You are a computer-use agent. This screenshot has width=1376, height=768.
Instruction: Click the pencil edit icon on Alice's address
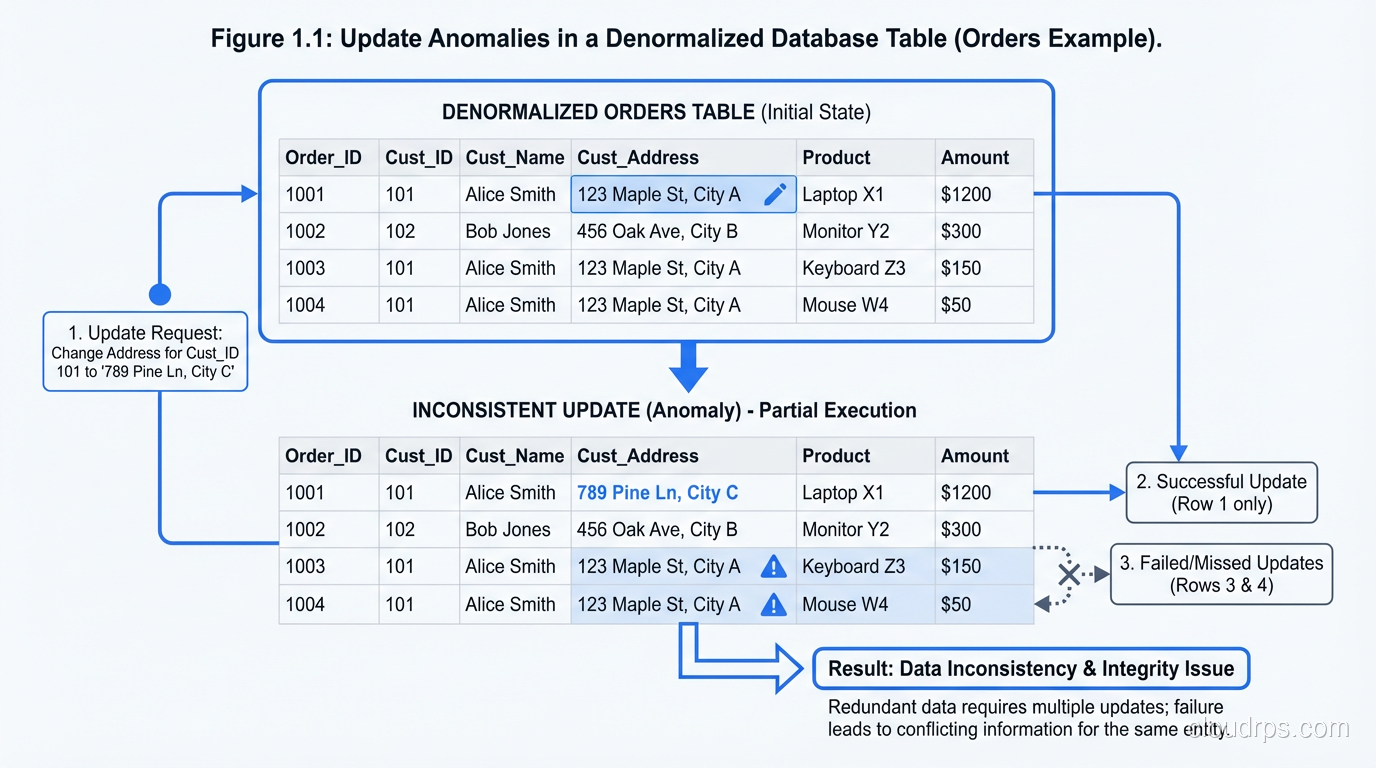pos(775,194)
